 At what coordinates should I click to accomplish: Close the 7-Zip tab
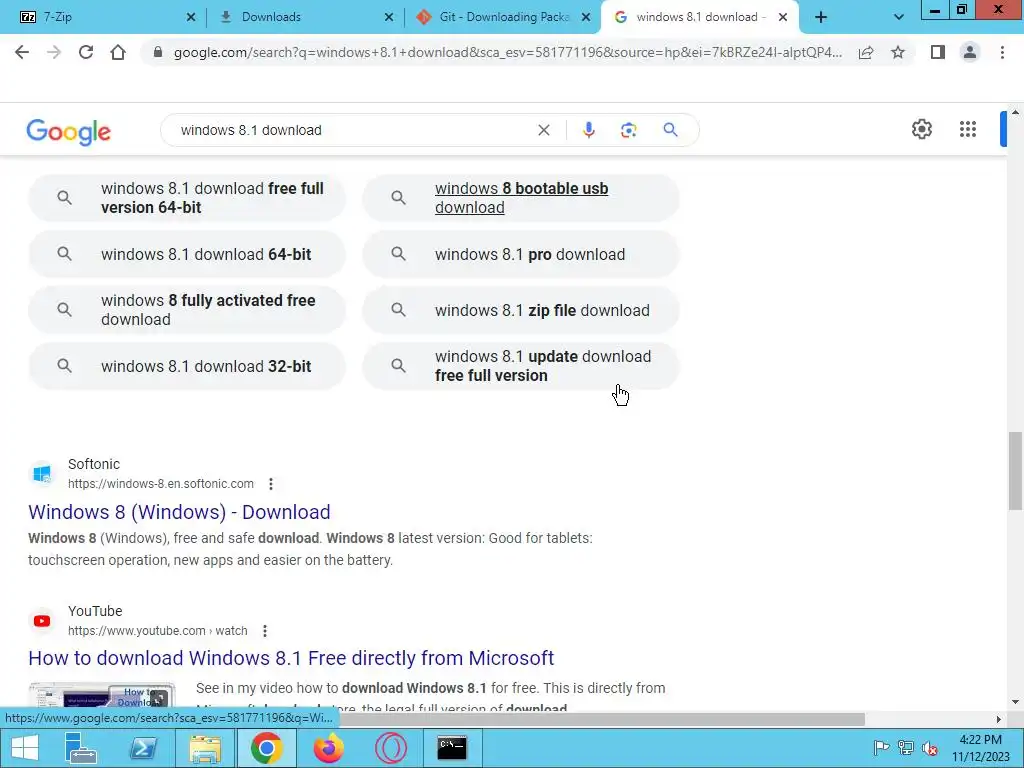point(191,17)
